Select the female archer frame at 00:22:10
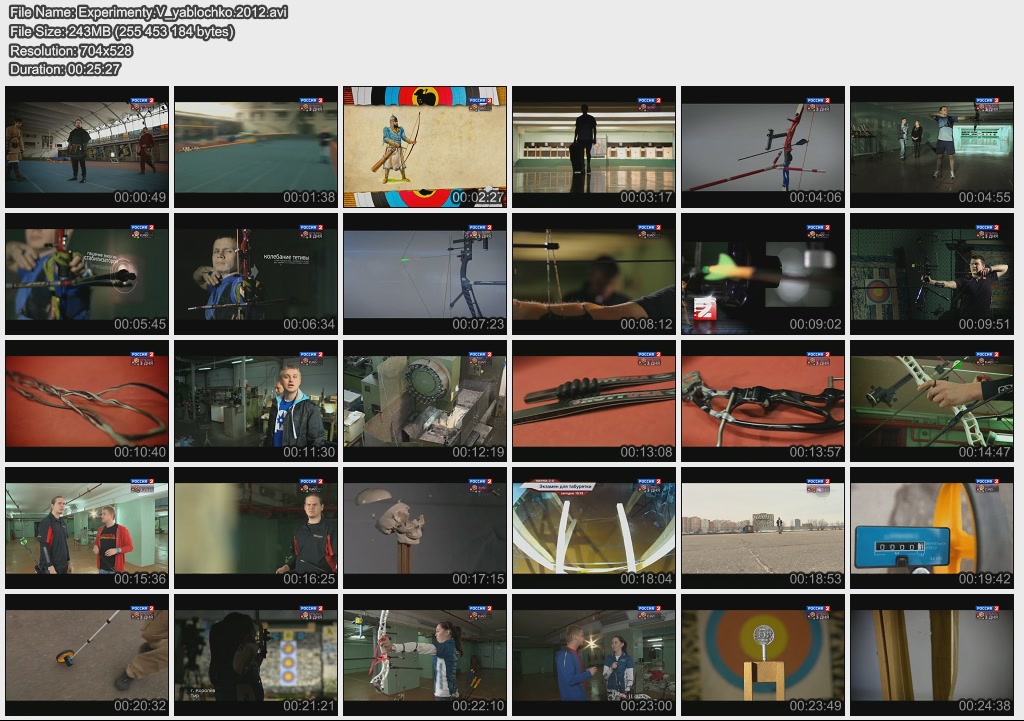Viewport: 1024px width, 721px height. tap(425, 655)
